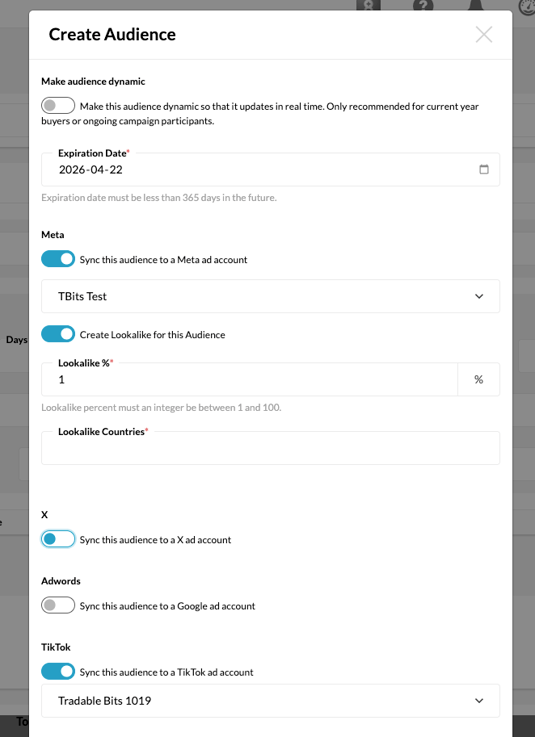Viewport: 535px width, 737px height.
Task: Open the Expiration Date calendar picker
Action: pyautogui.click(x=484, y=169)
